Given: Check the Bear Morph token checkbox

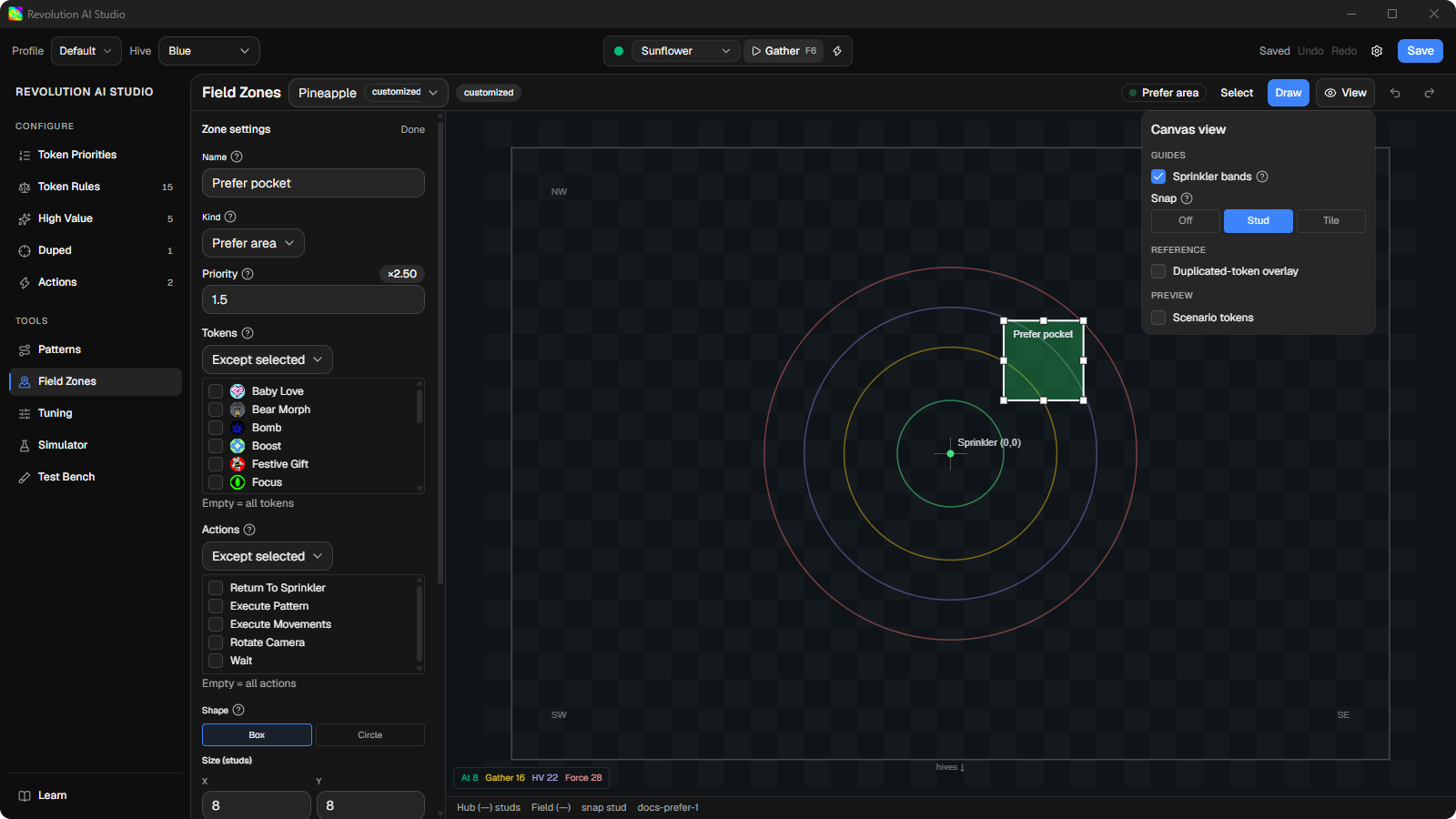Looking at the screenshot, I should (x=216, y=409).
